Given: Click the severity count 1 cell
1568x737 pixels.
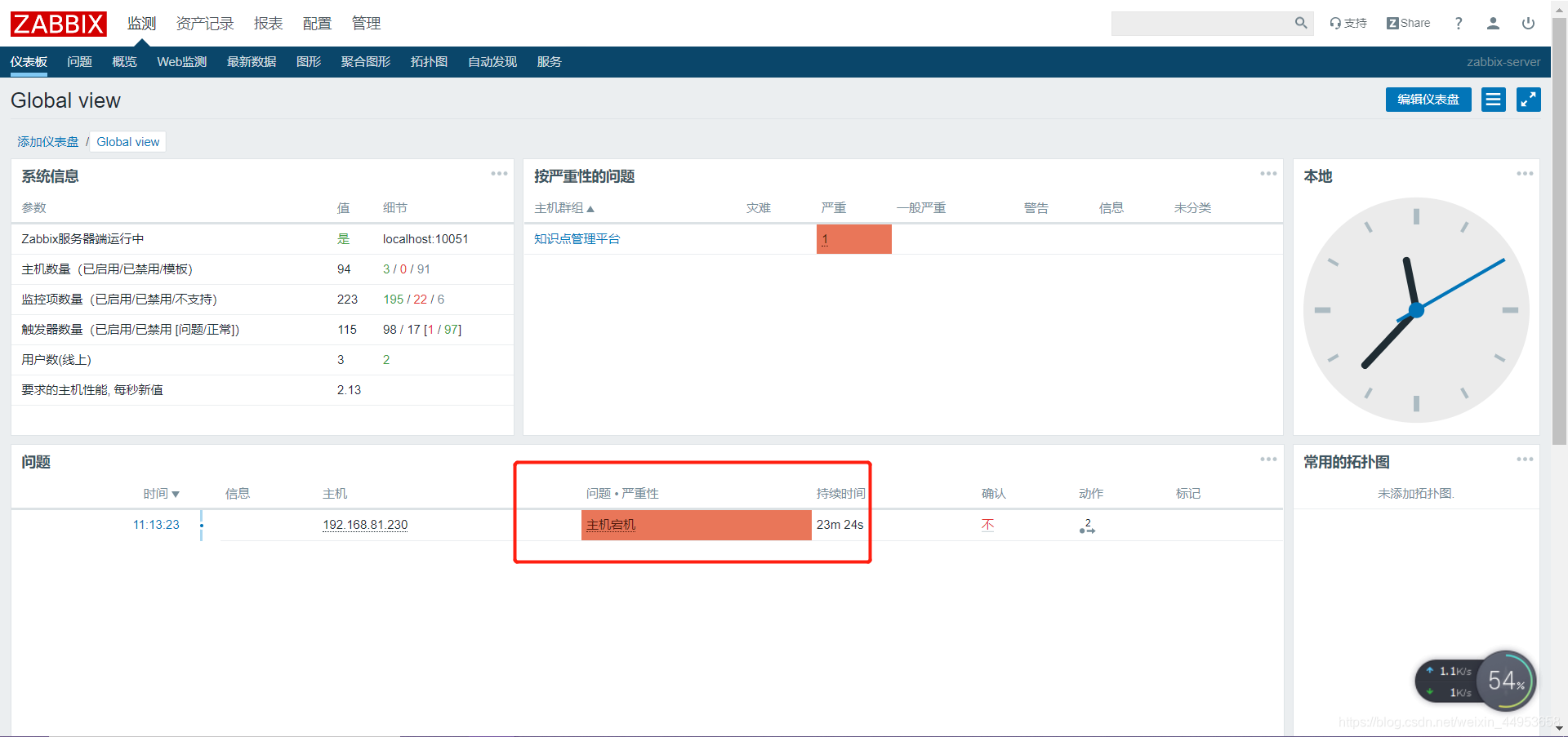Looking at the screenshot, I should (x=853, y=239).
